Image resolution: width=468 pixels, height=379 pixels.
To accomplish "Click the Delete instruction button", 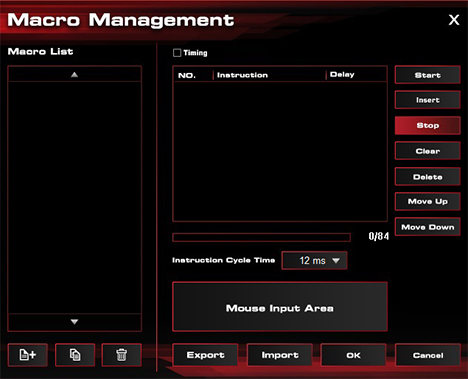I will coord(428,177).
